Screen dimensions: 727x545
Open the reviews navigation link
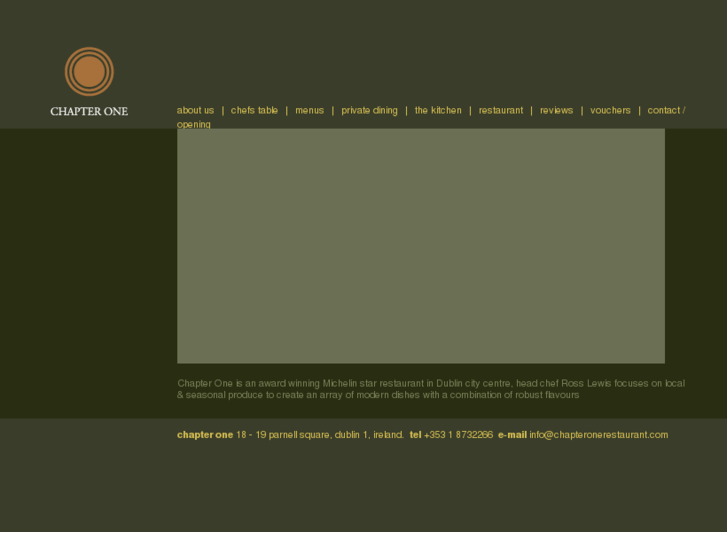(x=556, y=110)
